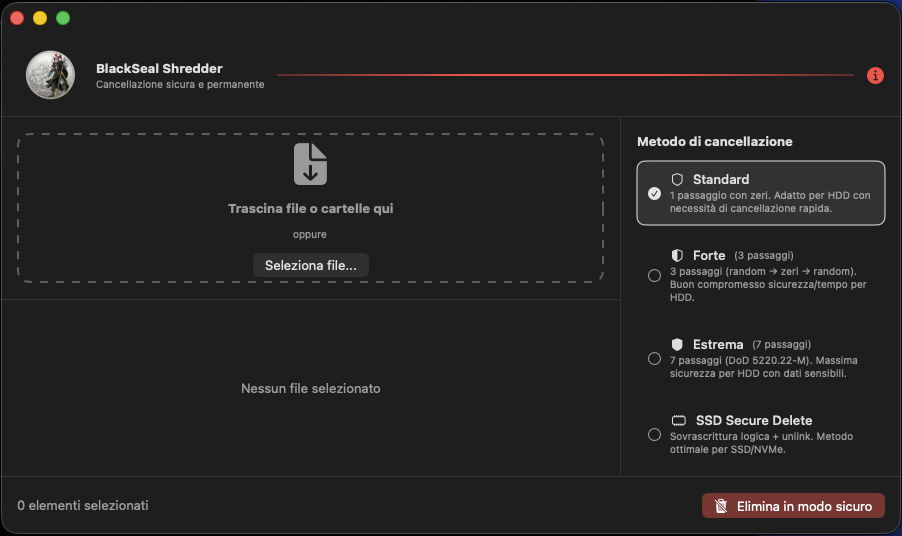The height and width of the screenshot is (536, 902).
Task: Select the checked Standard method radio button
Action: [x=654, y=193]
